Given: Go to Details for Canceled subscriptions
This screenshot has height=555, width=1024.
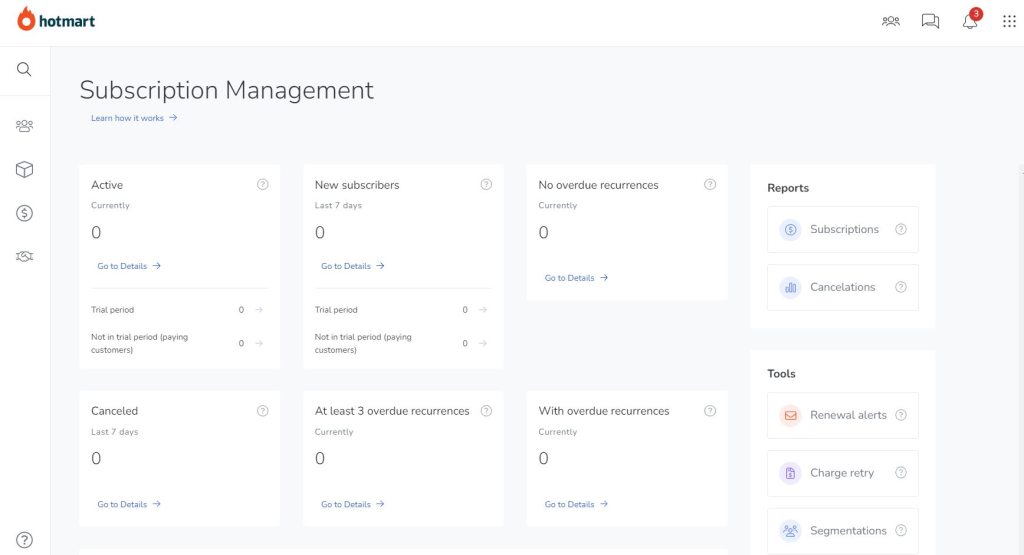Looking at the screenshot, I should [x=129, y=504].
